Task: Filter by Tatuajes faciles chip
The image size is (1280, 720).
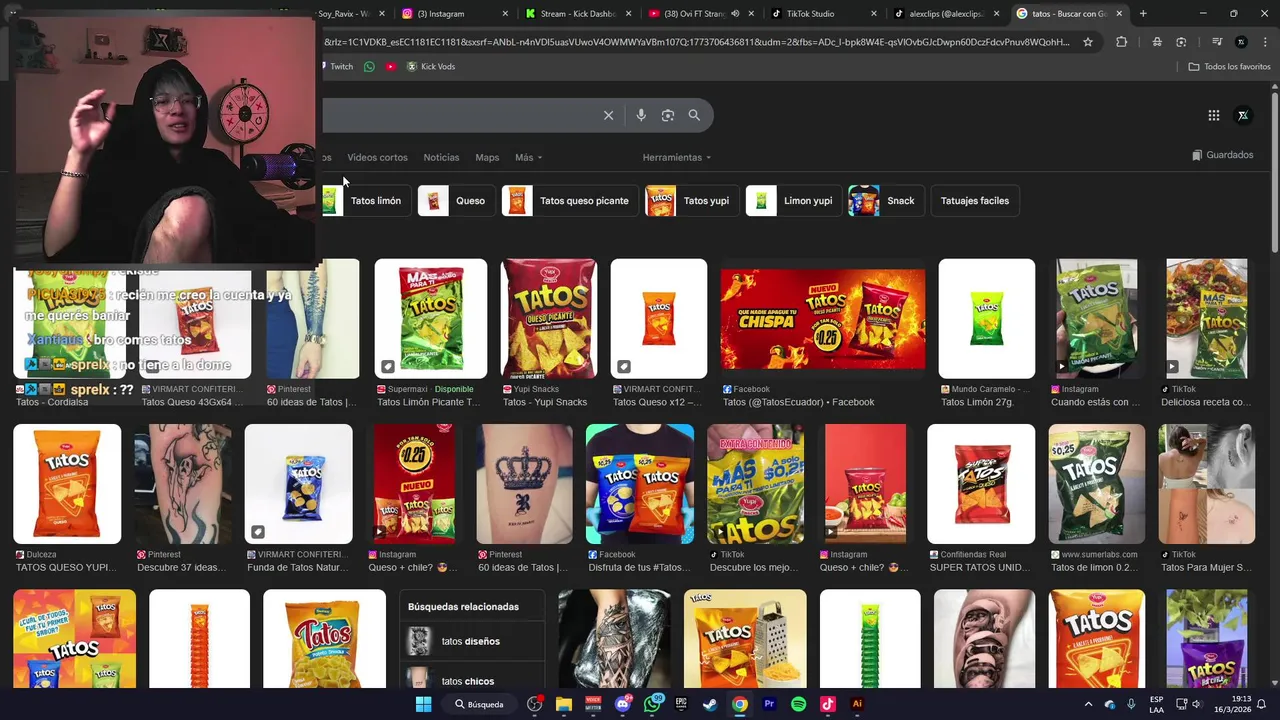Action: tap(974, 201)
